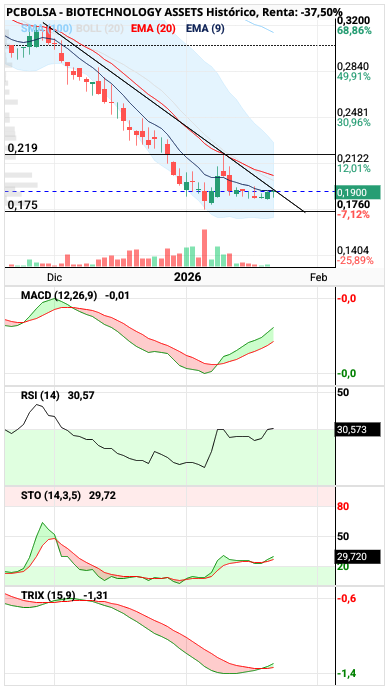Viewport: 389px width, 690px height.
Task: Select the EMA (20) indicator label
Action: click(153, 29)
